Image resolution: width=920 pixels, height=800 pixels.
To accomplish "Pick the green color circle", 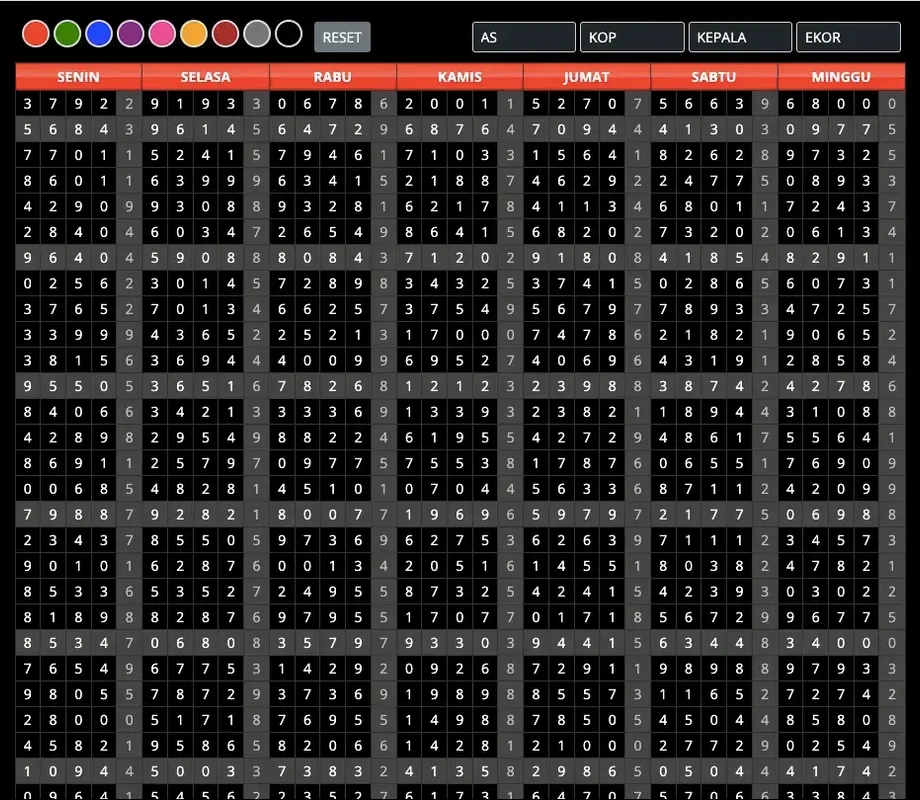I will click(67, 34).
